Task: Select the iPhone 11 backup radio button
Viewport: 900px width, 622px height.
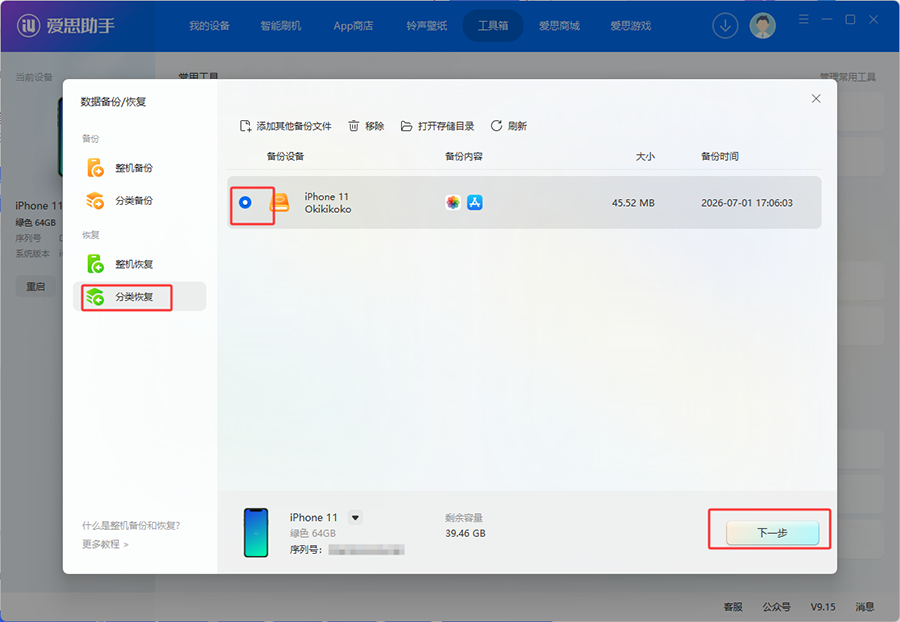Action: [245, 203]
